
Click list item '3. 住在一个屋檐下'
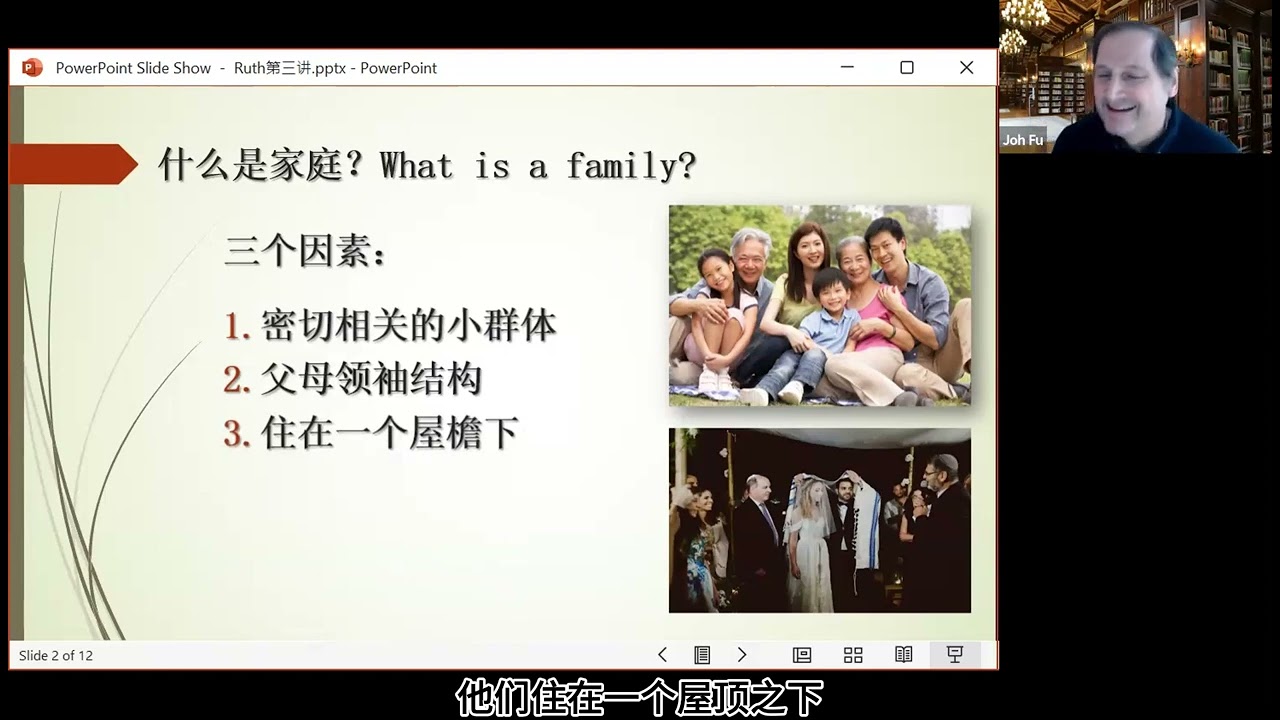(x=371, y=433)
